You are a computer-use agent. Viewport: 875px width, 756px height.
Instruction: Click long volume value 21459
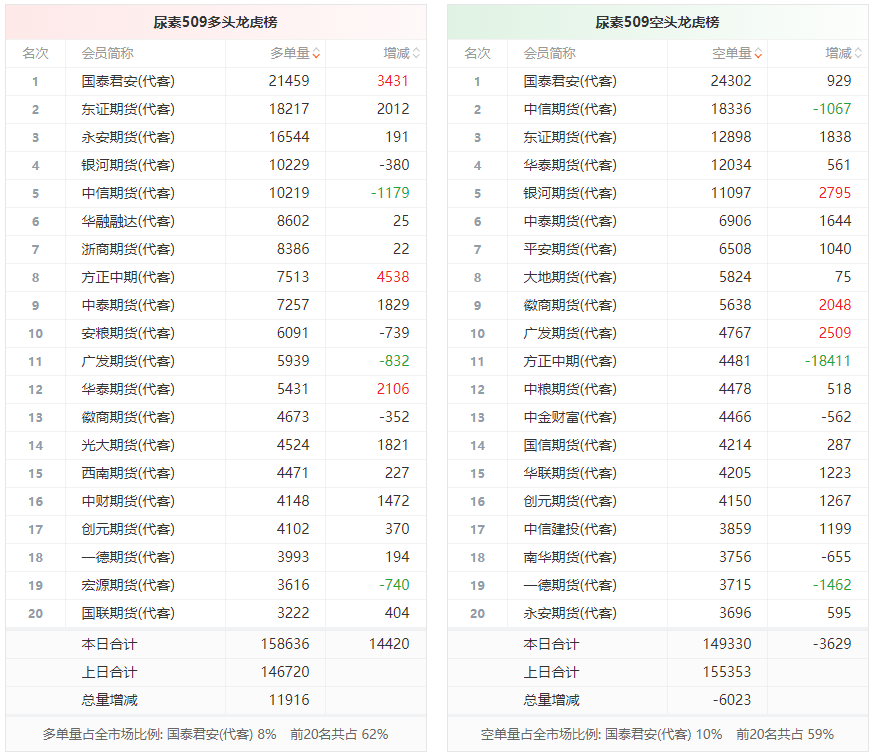(289, 81)
